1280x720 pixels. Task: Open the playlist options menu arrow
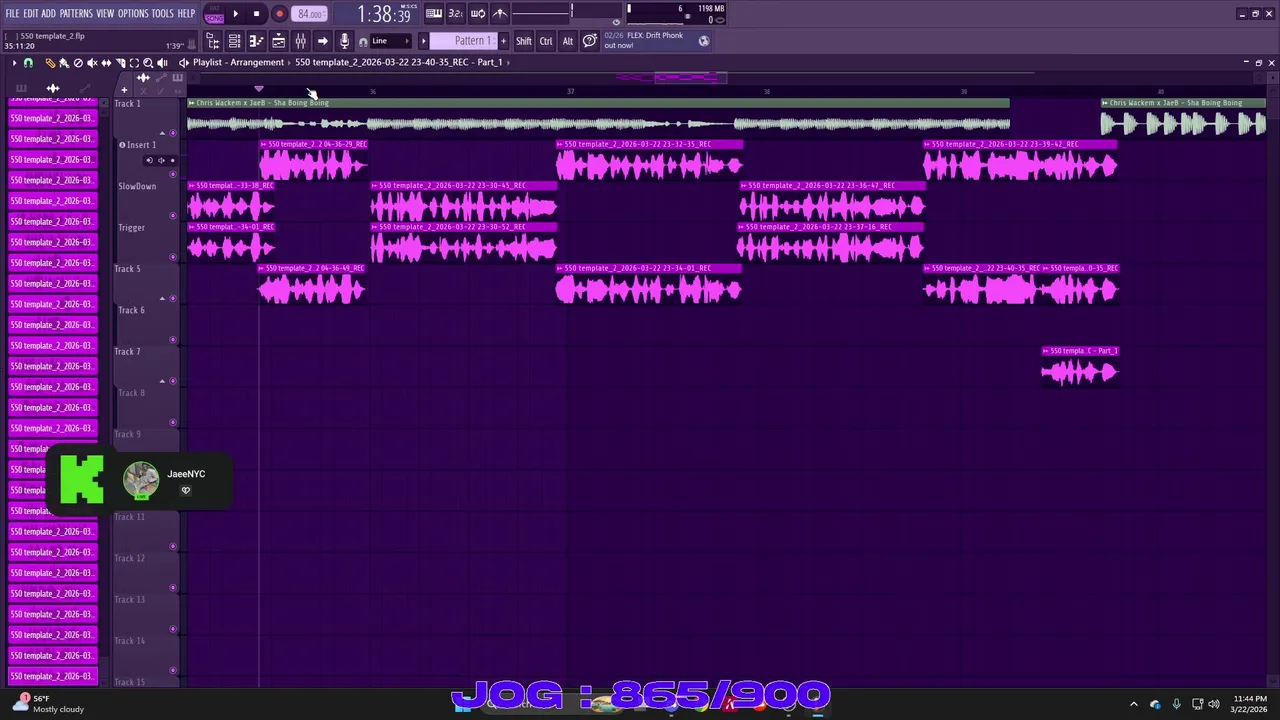[x=14, y=63]
